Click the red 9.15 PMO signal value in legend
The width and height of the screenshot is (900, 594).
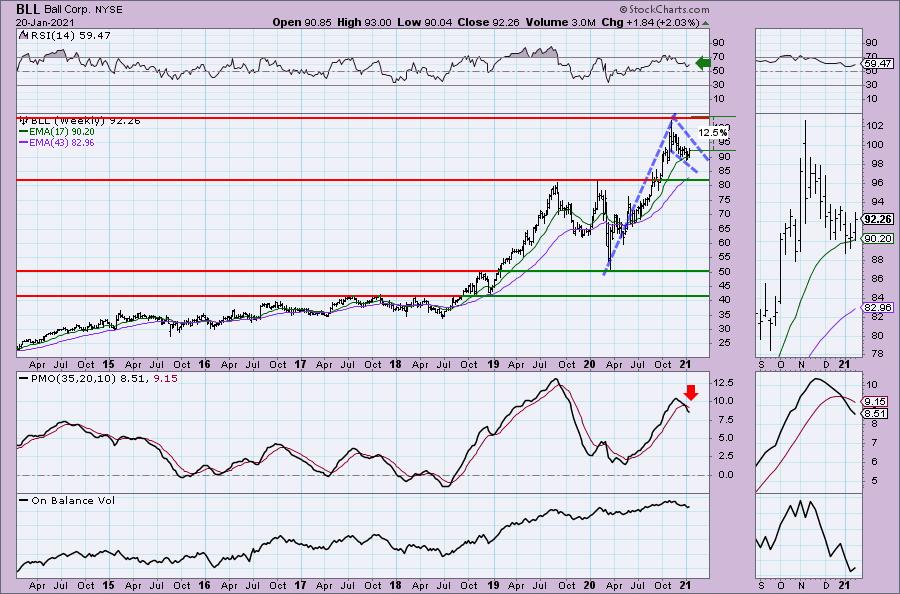[x=166, y=379]
